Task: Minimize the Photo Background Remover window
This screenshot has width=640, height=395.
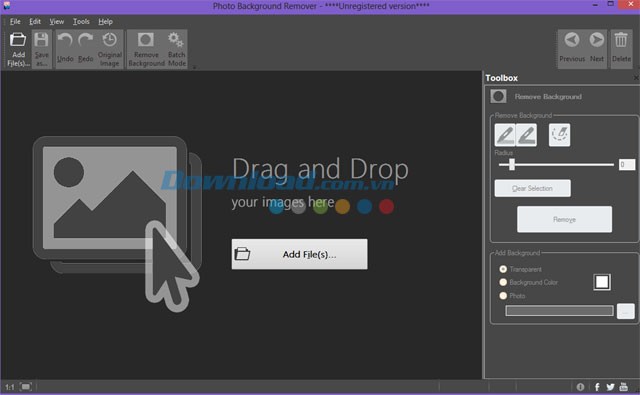Action: (x=595, y=5)
